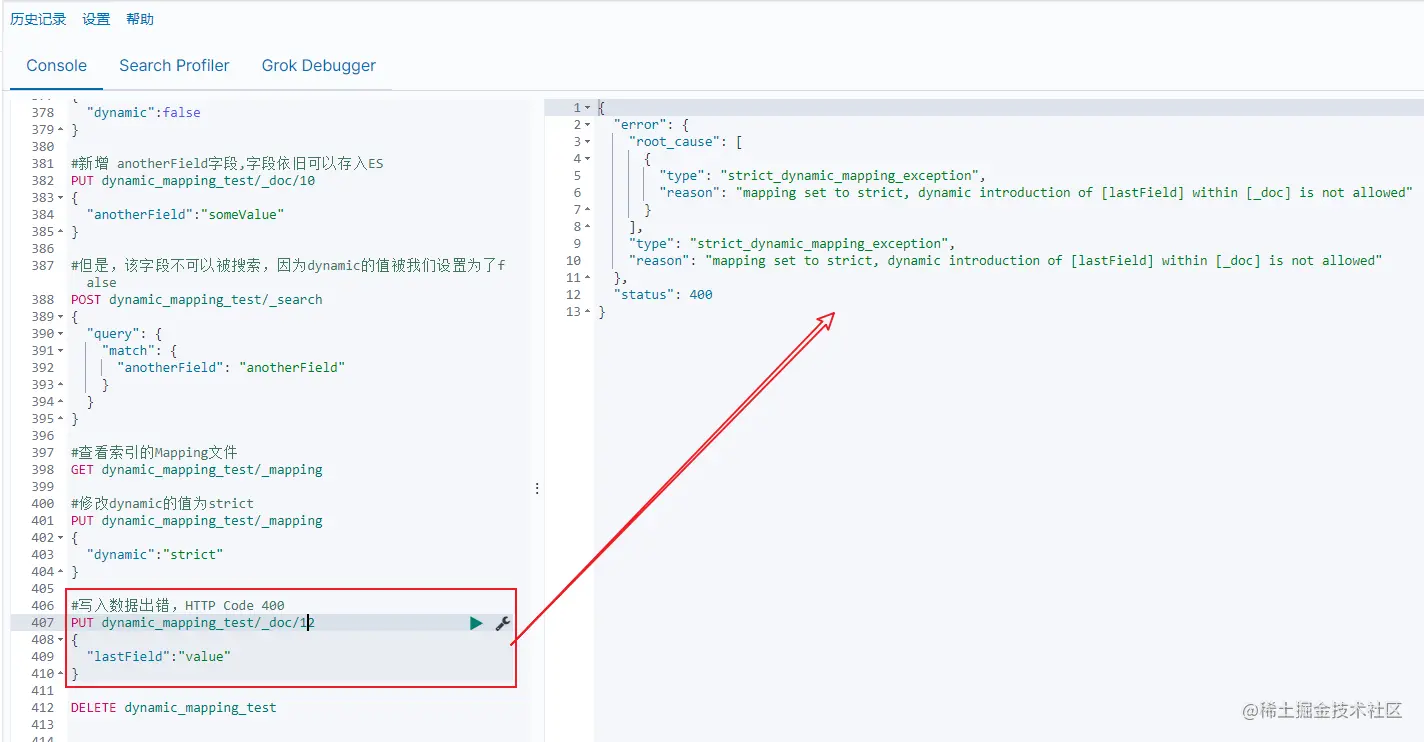
Task: Collapse root_cause fold at response line 3
Action: pos(587,142)
